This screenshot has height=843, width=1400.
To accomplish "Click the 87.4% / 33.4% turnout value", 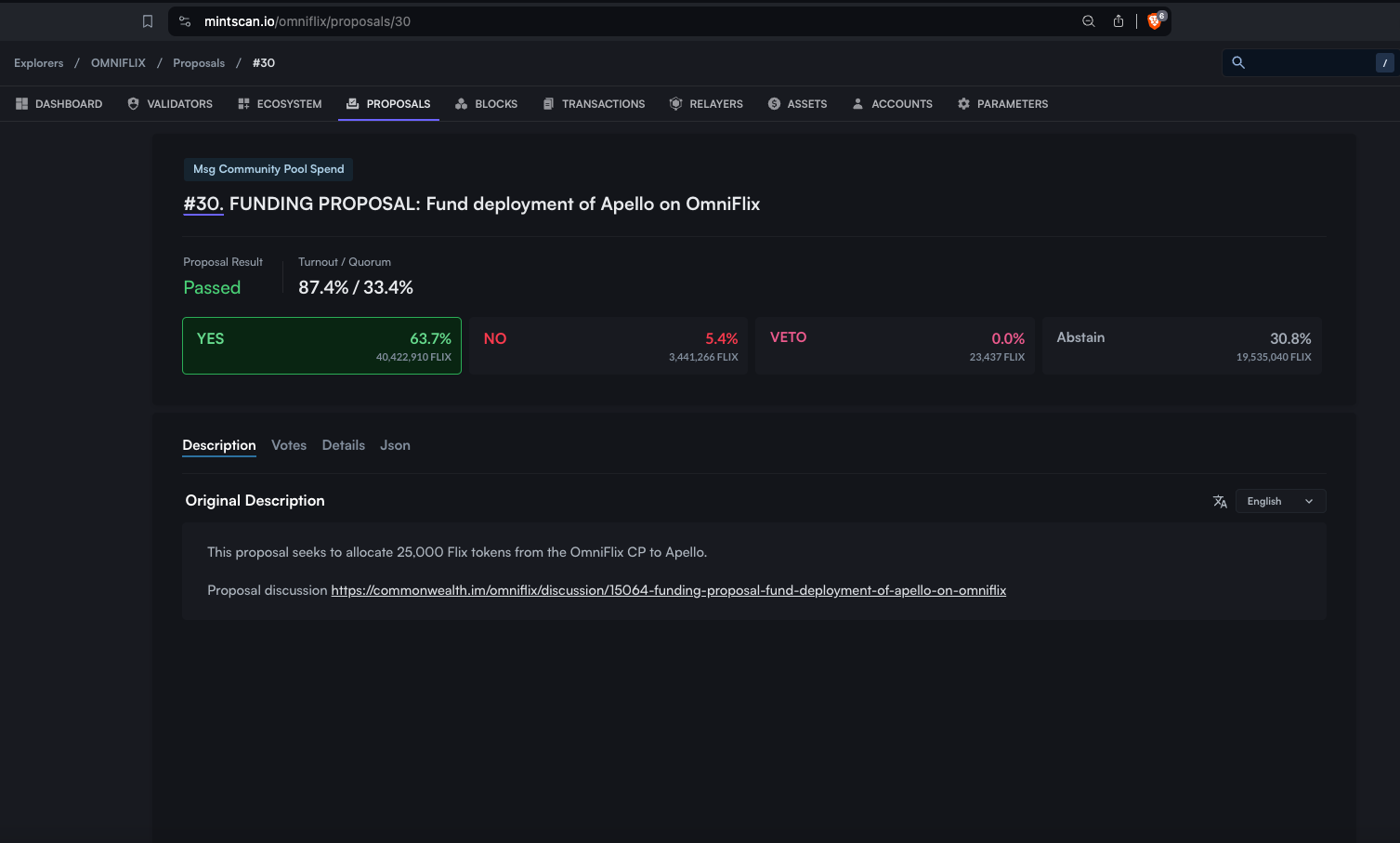I will tap(356, 288).
